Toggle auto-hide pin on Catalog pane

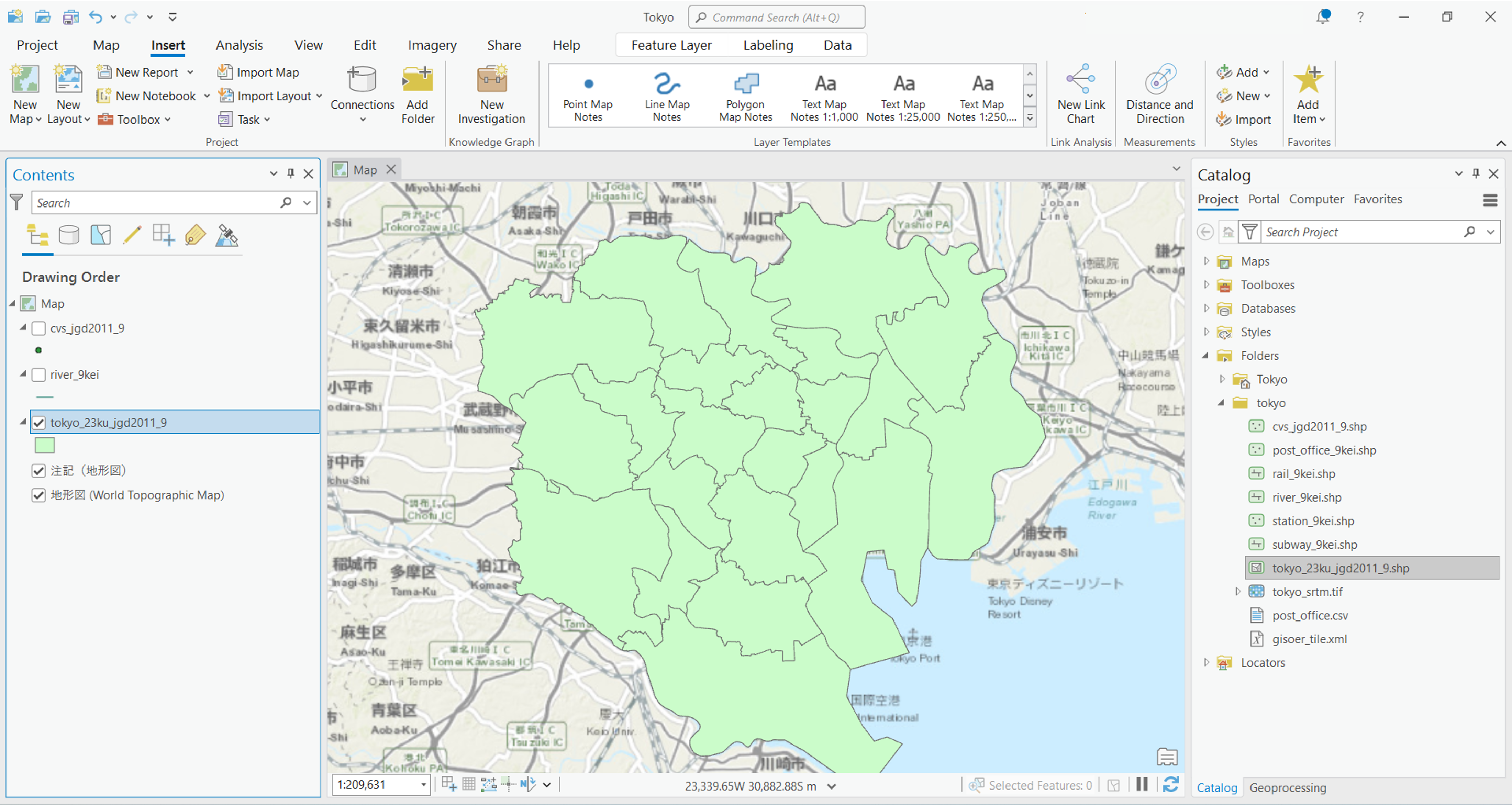pyautogui.click(x=1476, y=174)
